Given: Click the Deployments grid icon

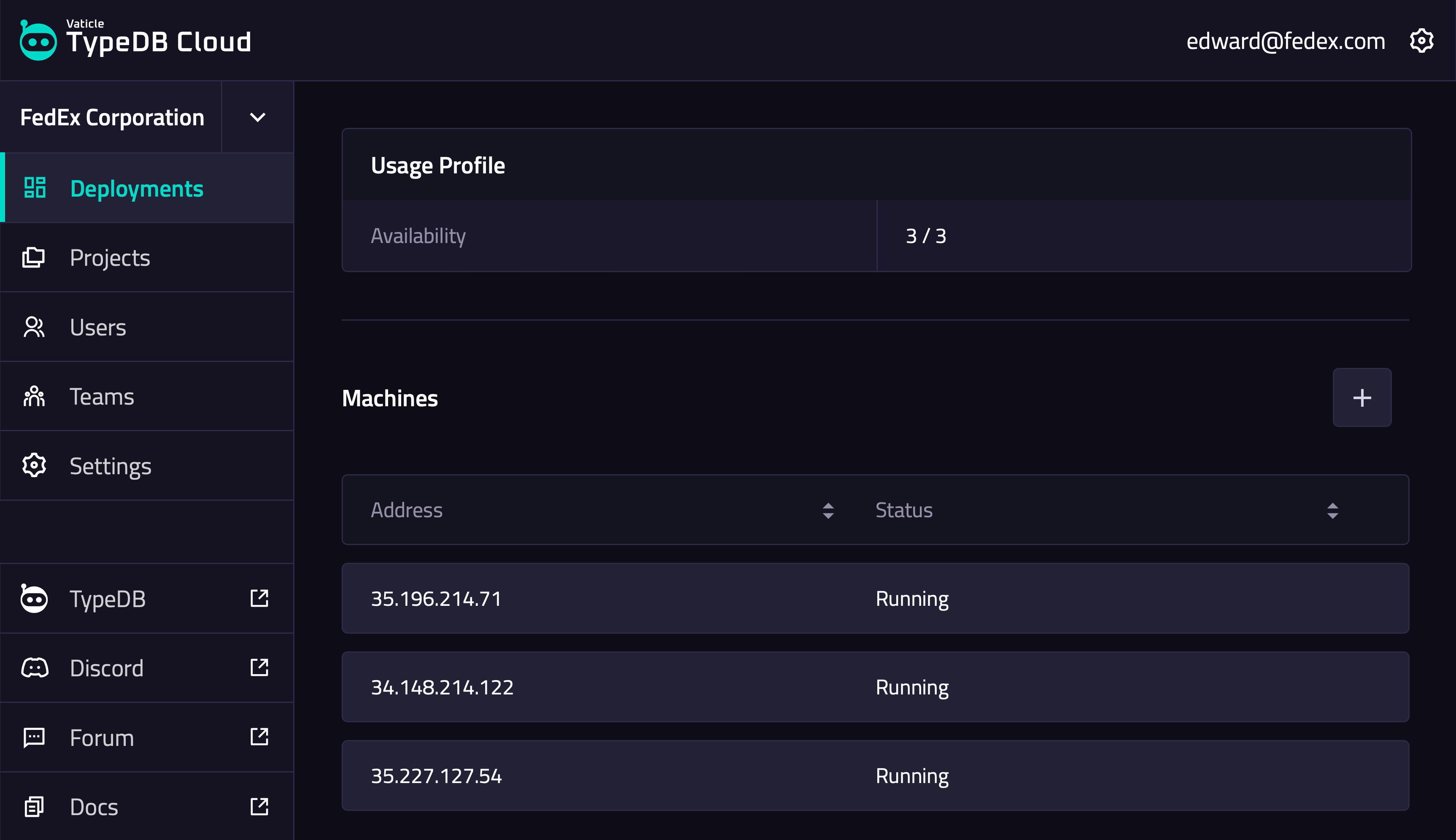Looking at the screenshot, I should point(35,188).
